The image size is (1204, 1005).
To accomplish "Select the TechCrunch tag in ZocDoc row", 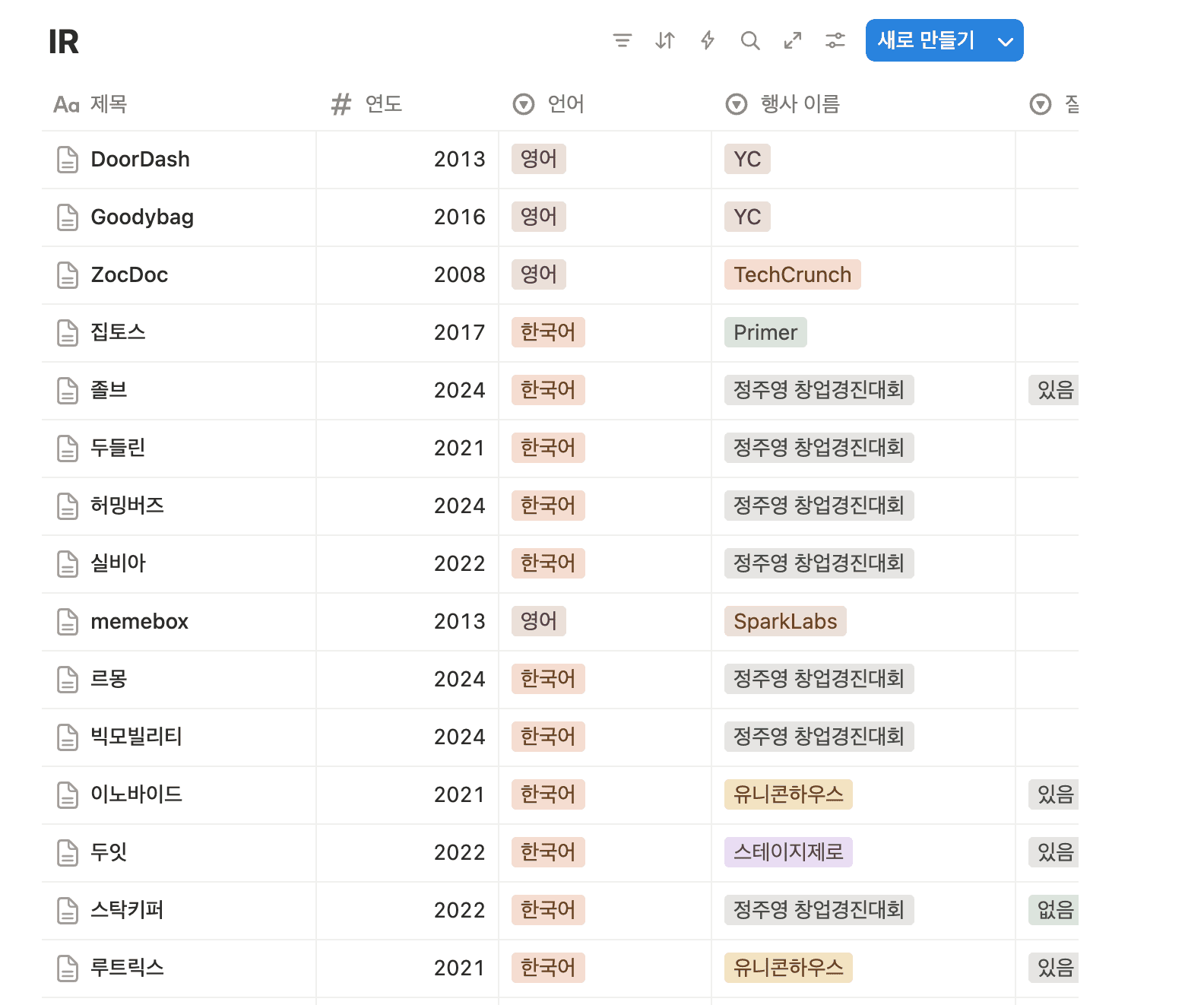I will pyautogui.click(x=792, y=274).
